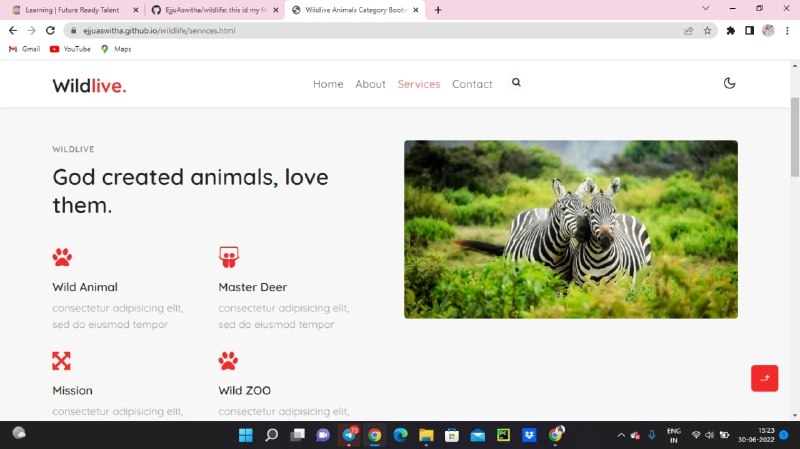Image resolution: width=800 pixels, height=449 pixels.
Task: Open the About nav link
Action: pos(370,84)
